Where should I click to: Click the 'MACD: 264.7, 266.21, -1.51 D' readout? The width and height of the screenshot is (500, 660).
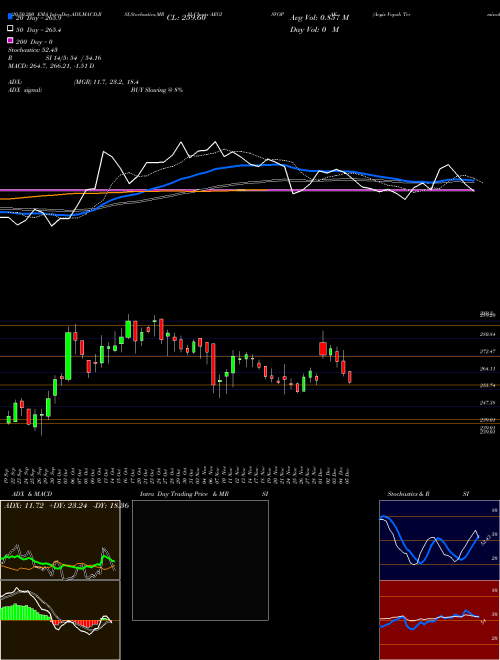(51, 66)
